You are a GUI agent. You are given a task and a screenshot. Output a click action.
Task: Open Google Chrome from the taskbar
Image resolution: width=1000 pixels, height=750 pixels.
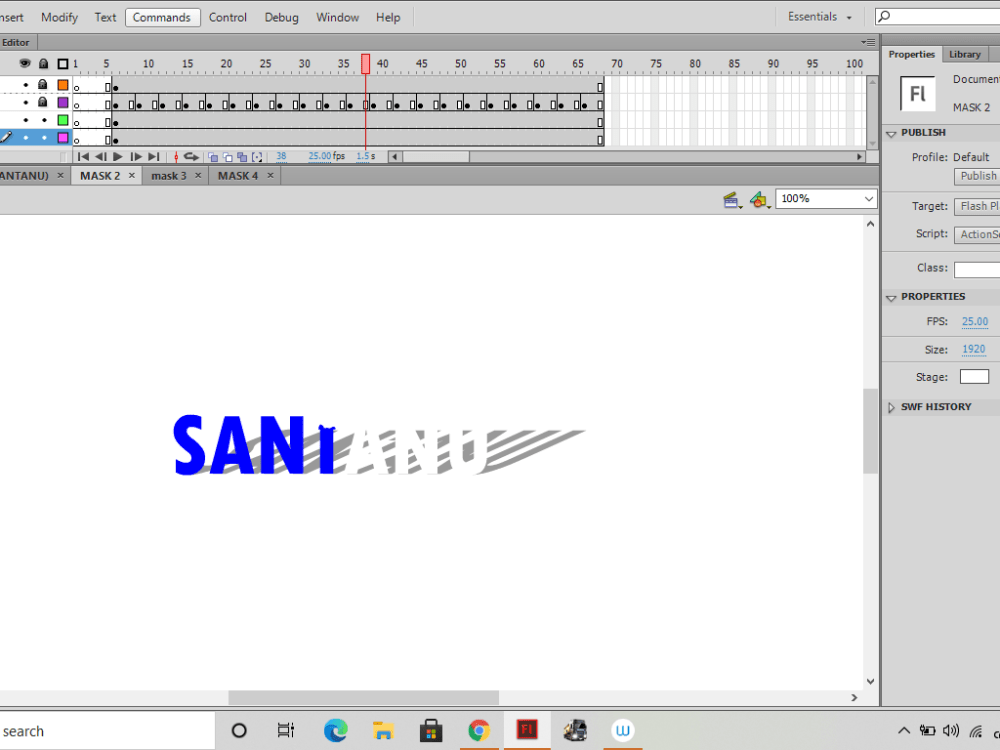point(479,731)
